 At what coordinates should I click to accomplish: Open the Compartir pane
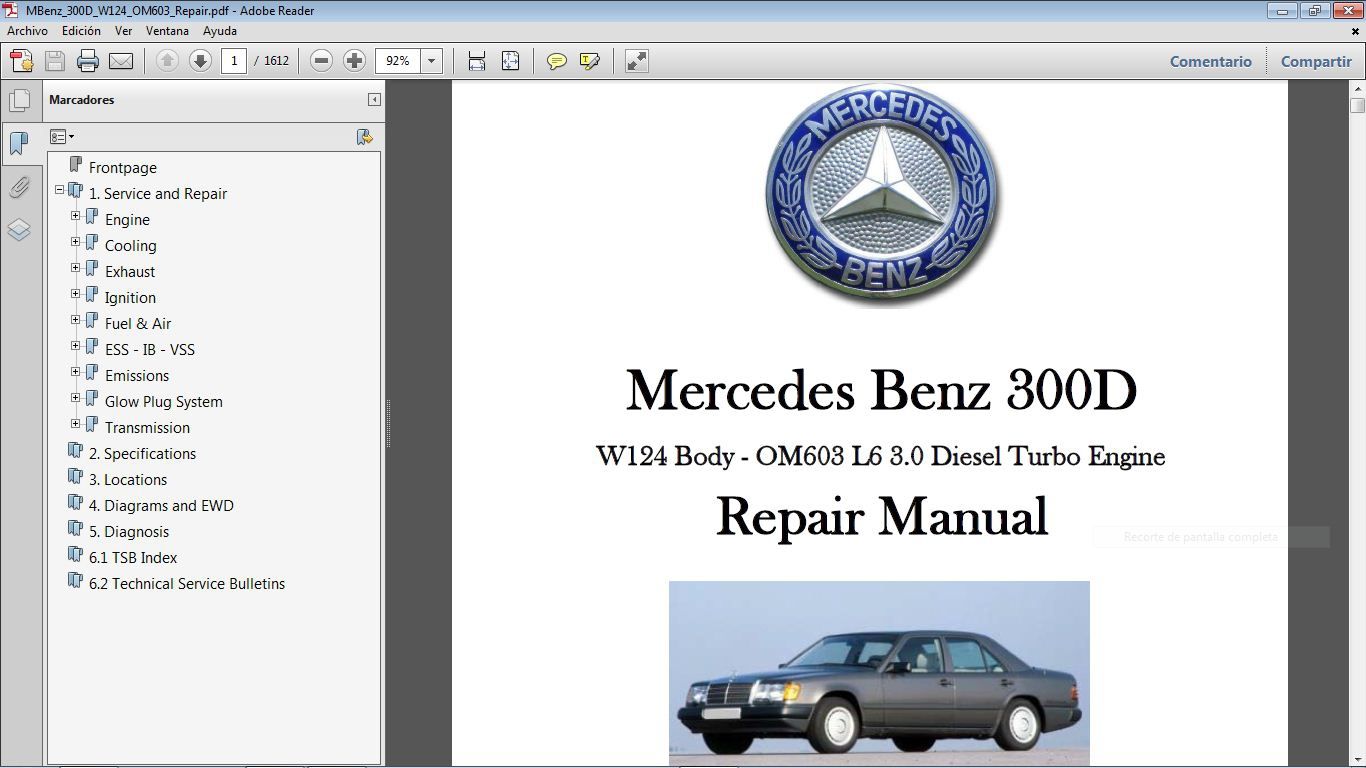pos(1316,61)
